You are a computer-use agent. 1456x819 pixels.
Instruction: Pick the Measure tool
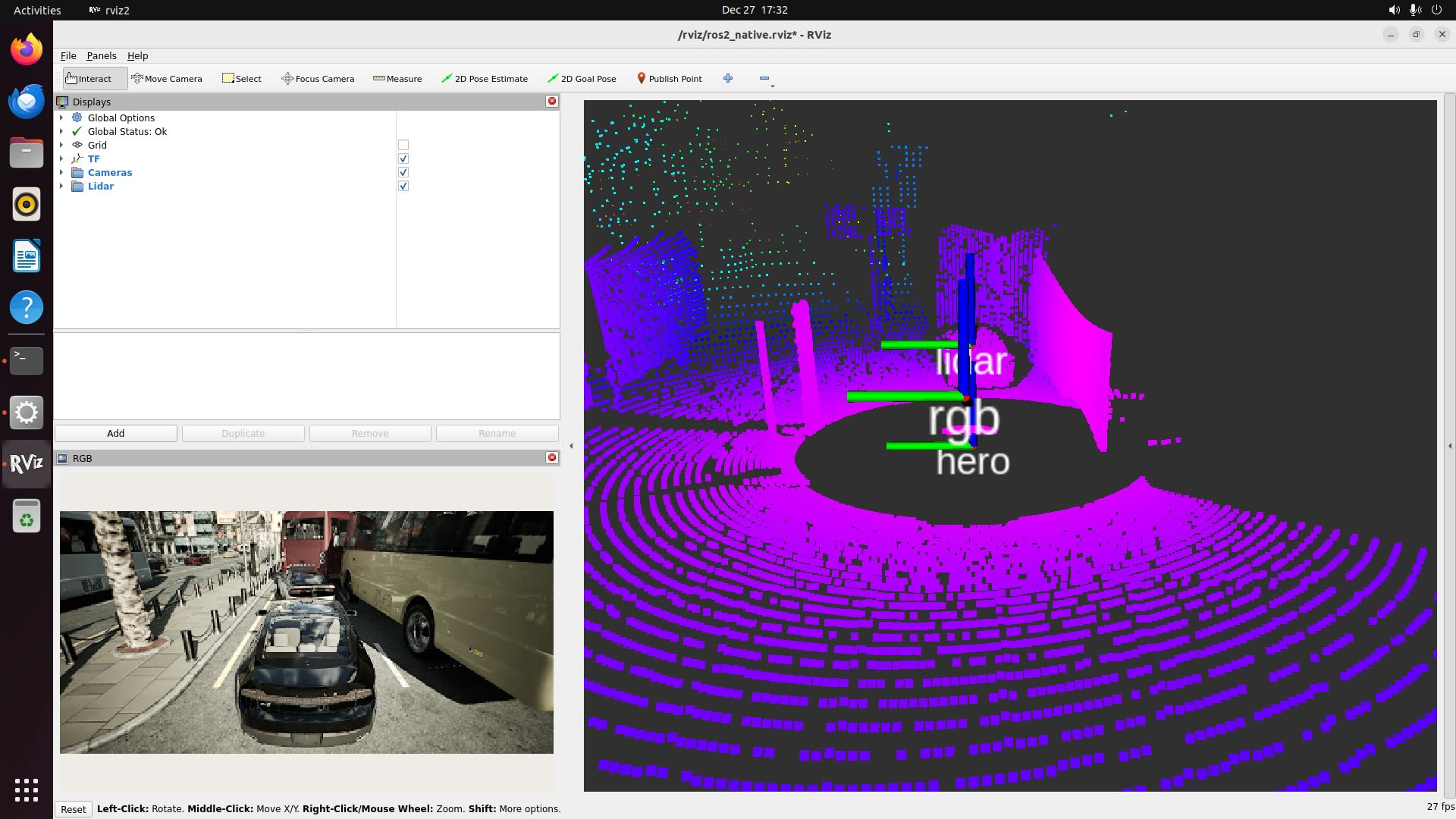click(397, 78)
